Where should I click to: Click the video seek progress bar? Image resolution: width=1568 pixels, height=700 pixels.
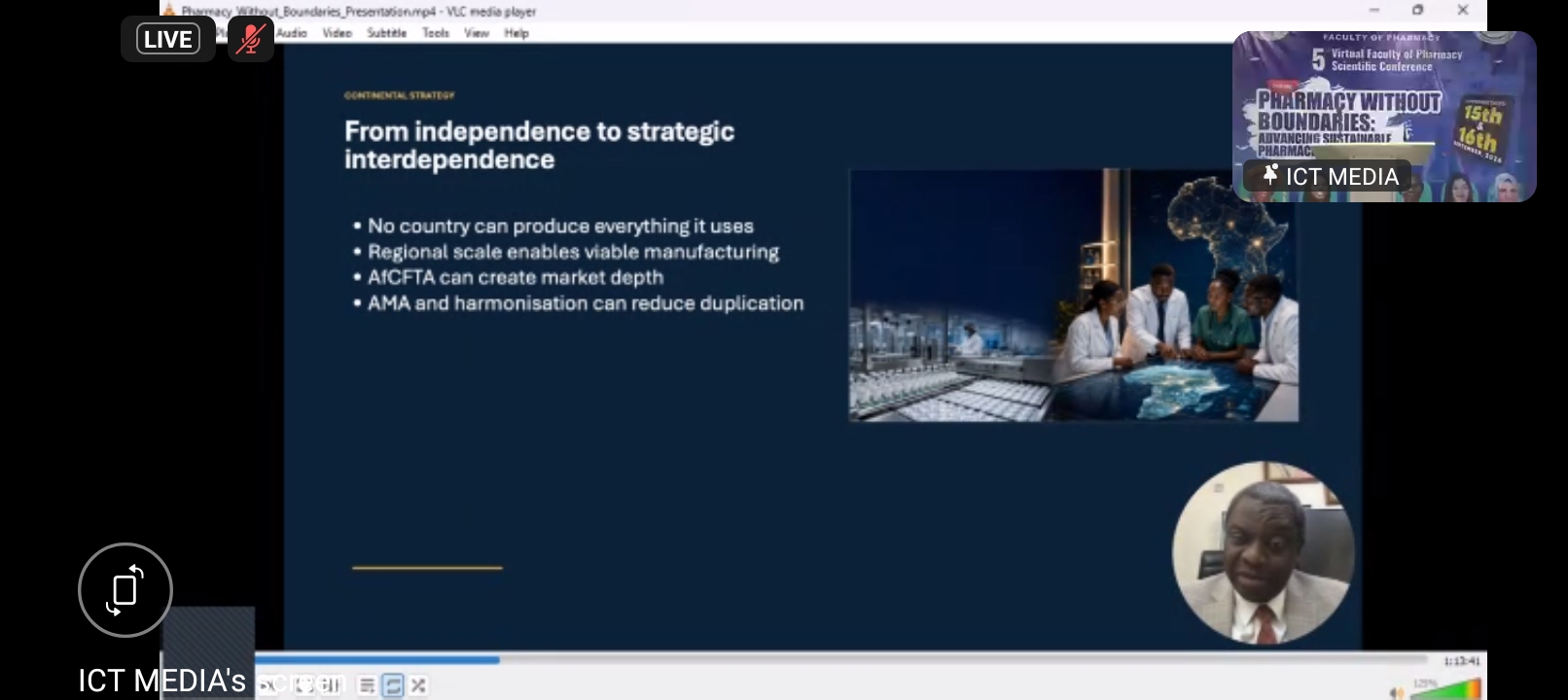click(871, 659)
